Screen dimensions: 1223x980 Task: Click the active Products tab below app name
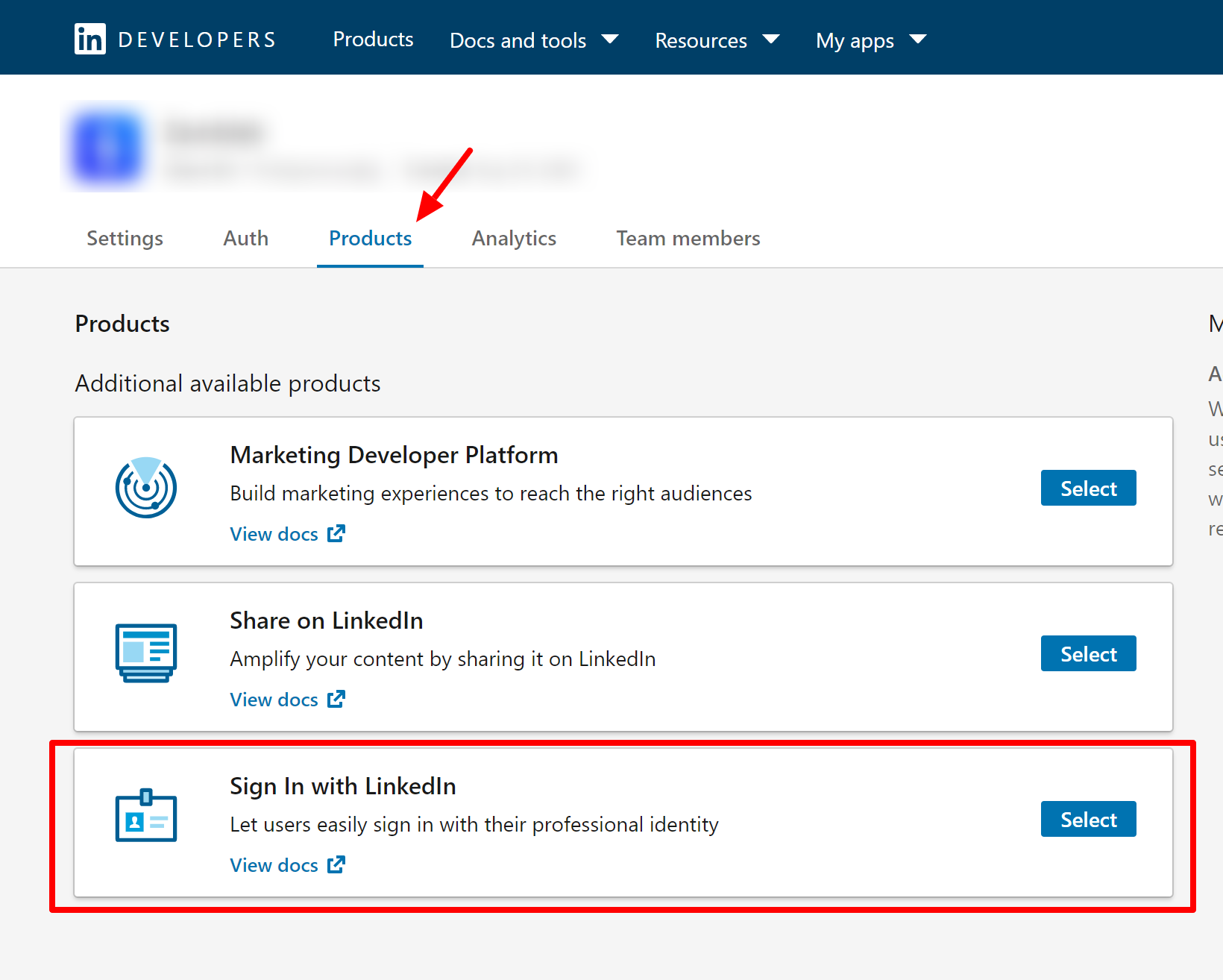(x=370, y=239)
